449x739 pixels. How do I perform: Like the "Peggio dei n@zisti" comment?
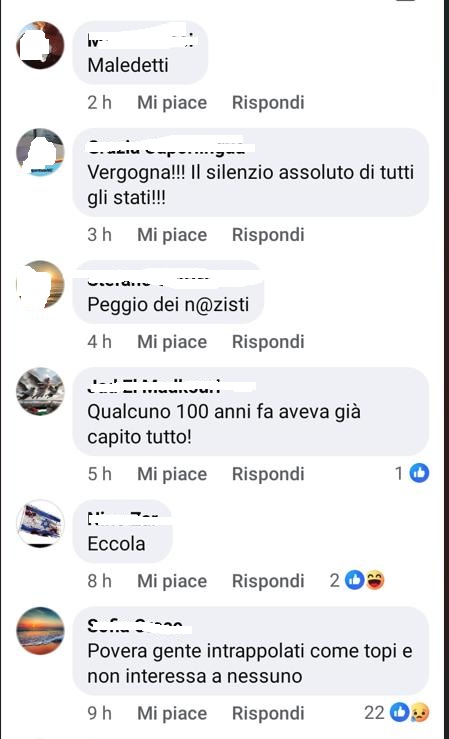[x=172, y=342]
